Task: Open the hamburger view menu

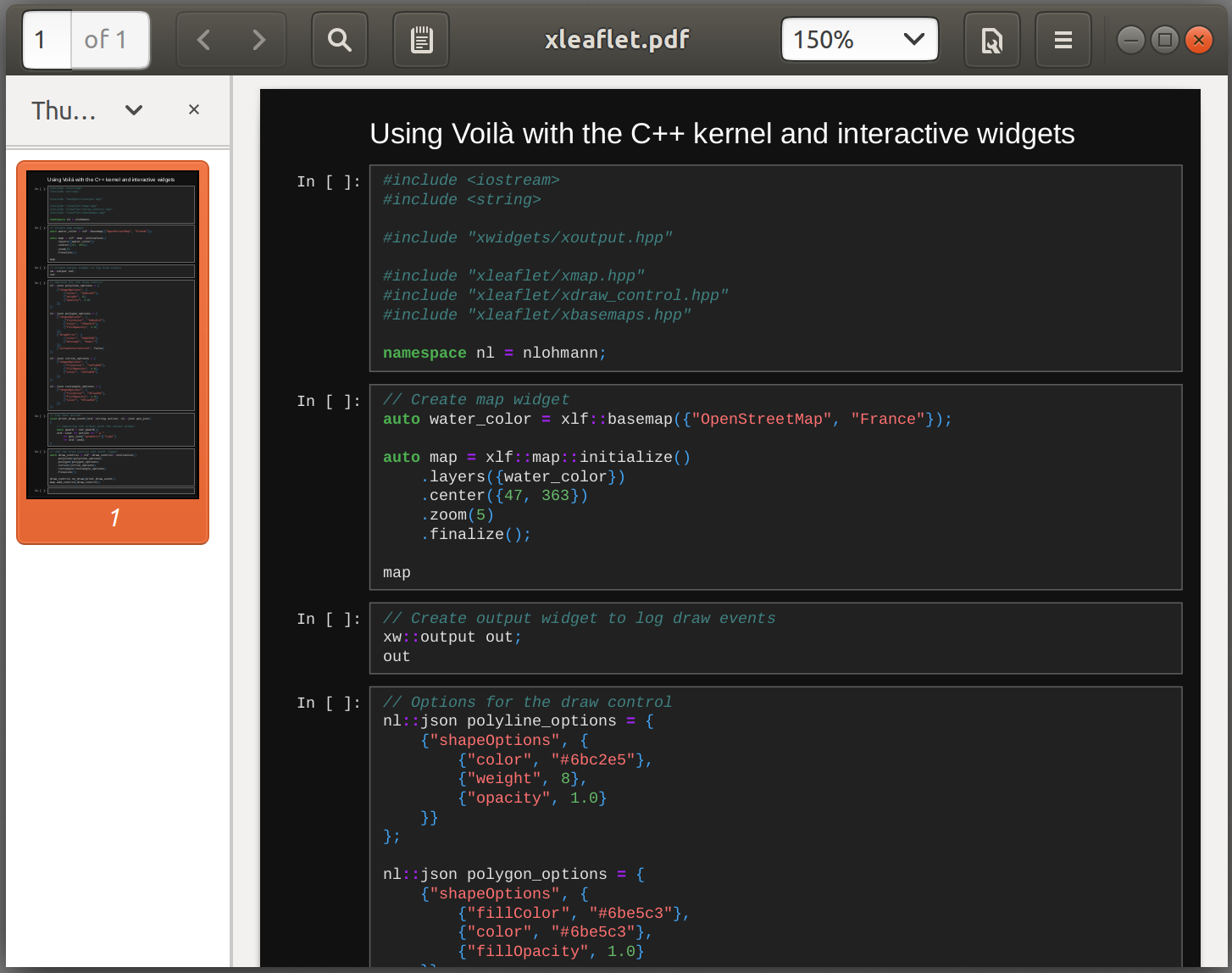Action: pos(1063,40)
